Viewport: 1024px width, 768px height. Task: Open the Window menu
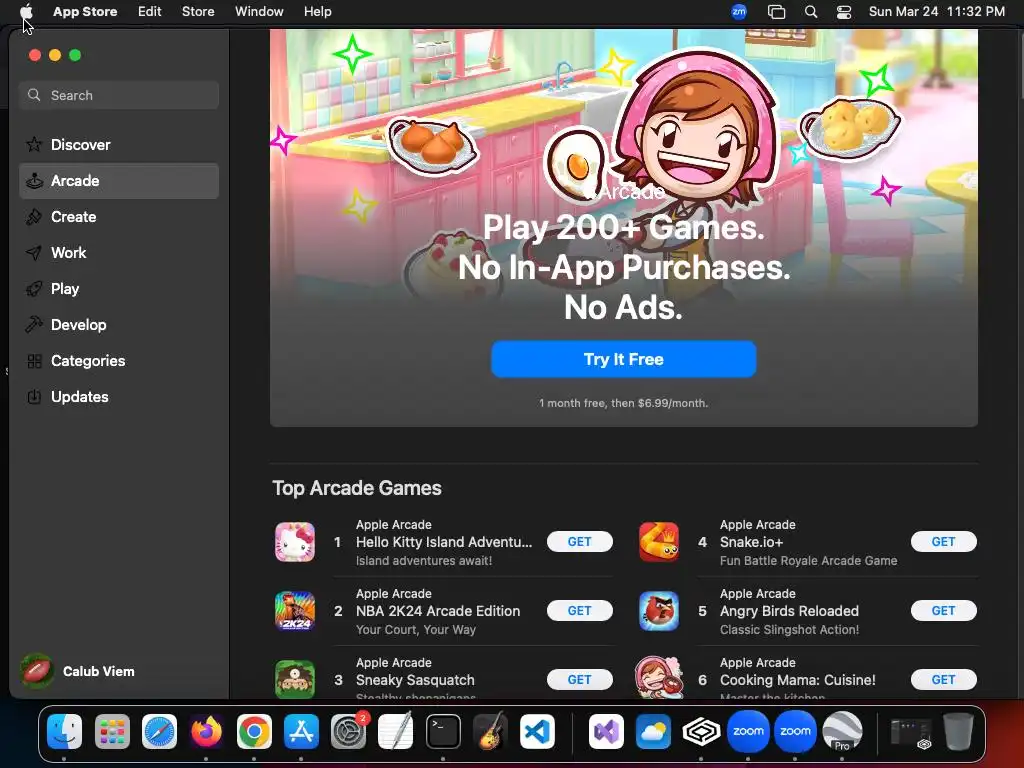259,11
